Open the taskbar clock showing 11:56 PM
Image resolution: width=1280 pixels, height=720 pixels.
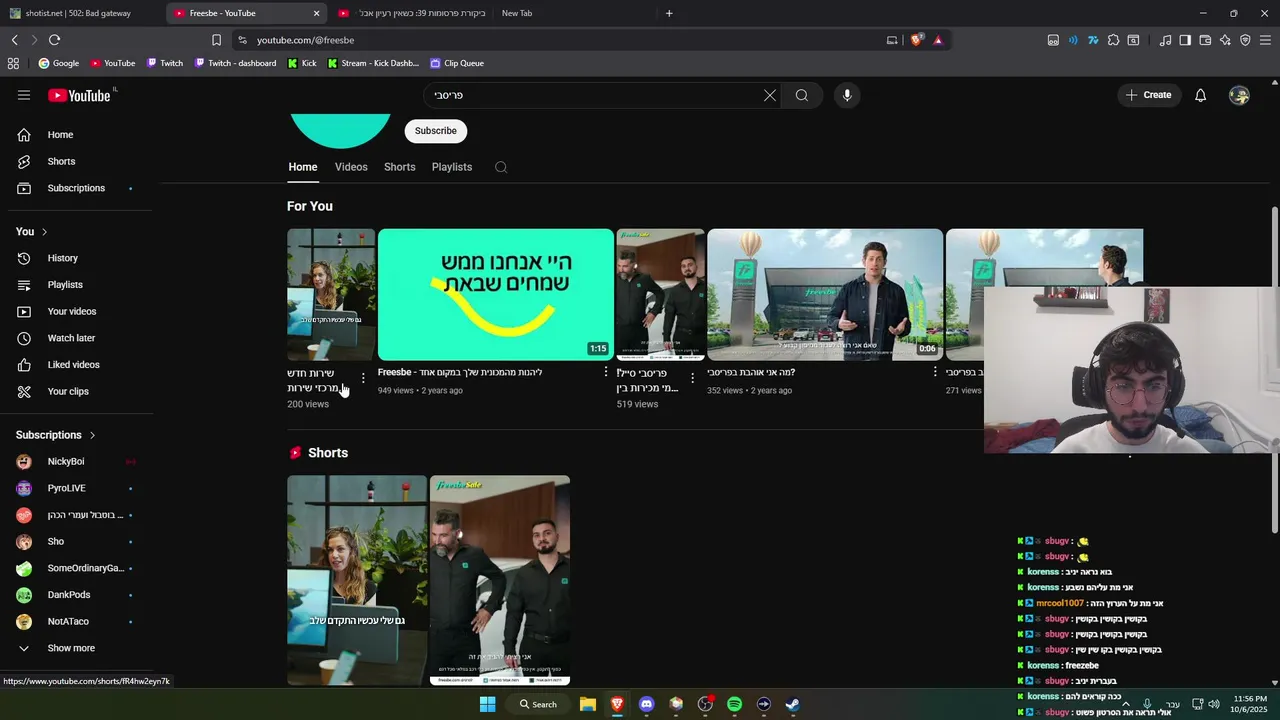tap(1250, 704)
